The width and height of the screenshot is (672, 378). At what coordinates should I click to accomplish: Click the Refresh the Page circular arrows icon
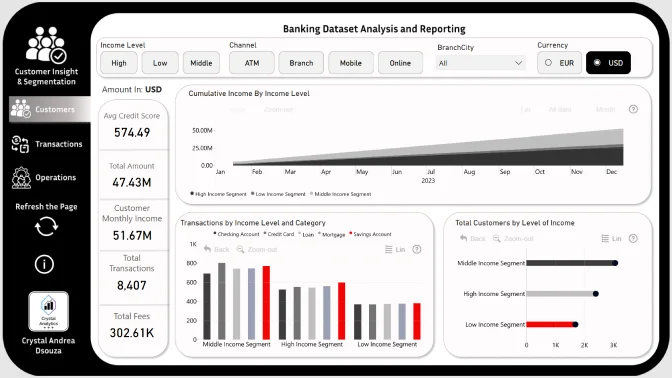tap(46, 226)
